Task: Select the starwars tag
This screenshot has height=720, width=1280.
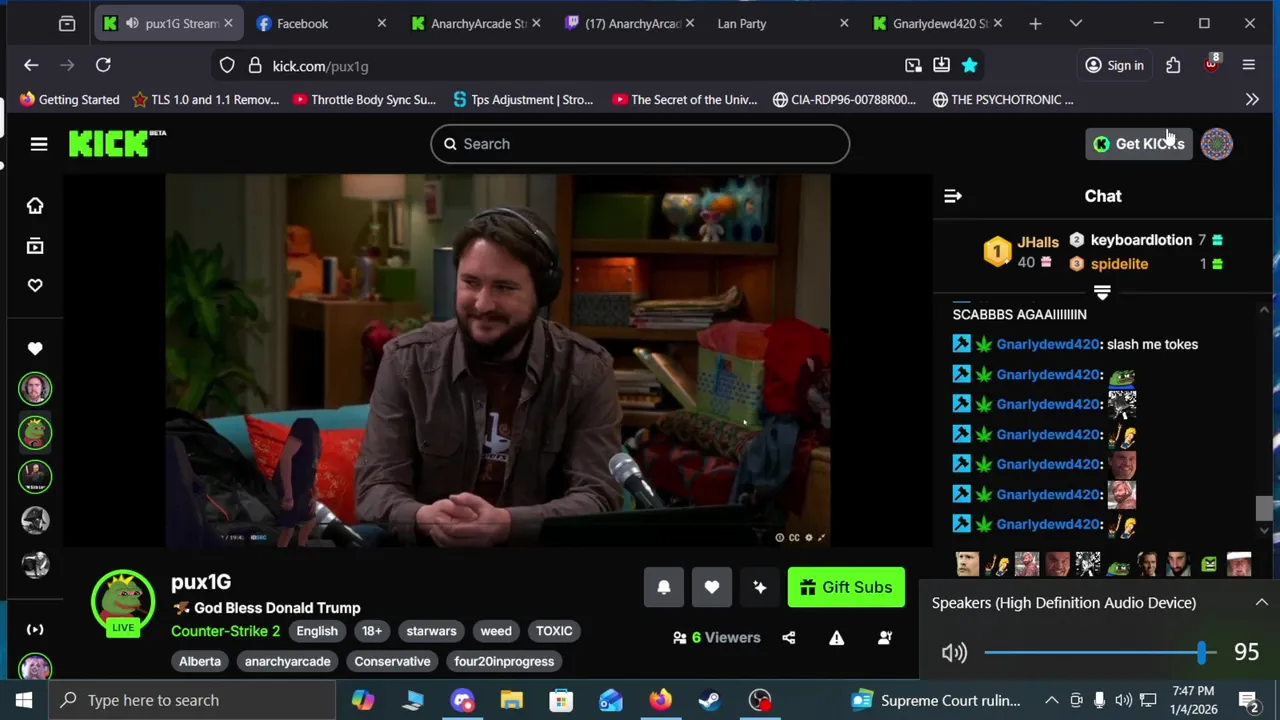Action: pos(431,631)
